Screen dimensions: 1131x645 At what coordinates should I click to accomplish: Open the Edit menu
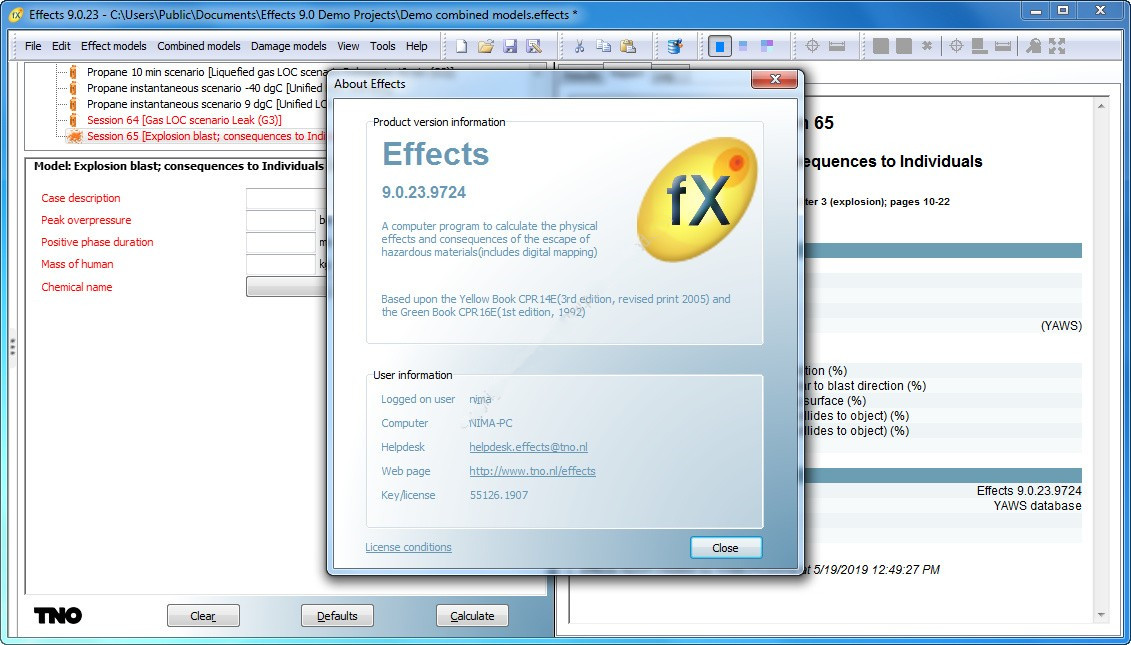click(61, 46)
